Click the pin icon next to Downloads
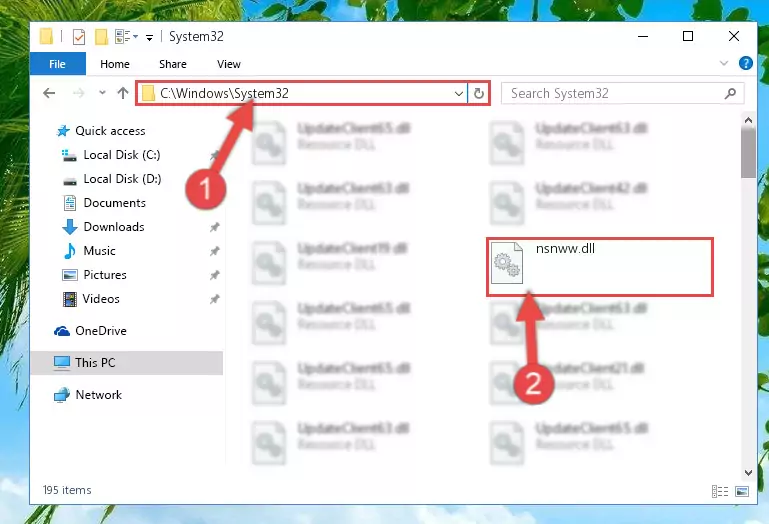Viewport: 769px width, 524px height. pyautogui.click(x=214, y=227)
